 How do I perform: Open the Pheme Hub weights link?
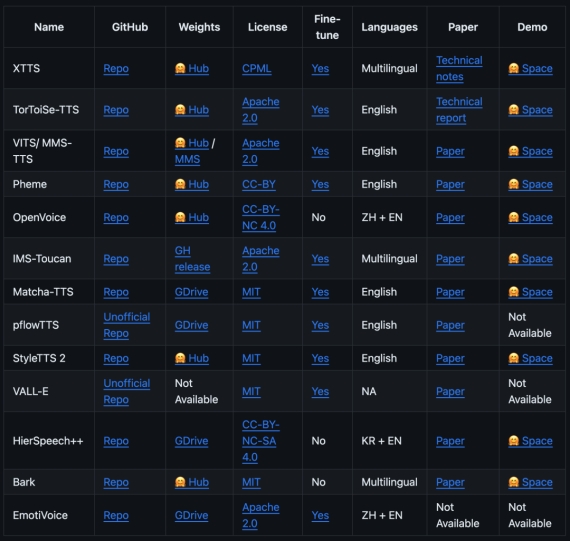tap(192, 184)
